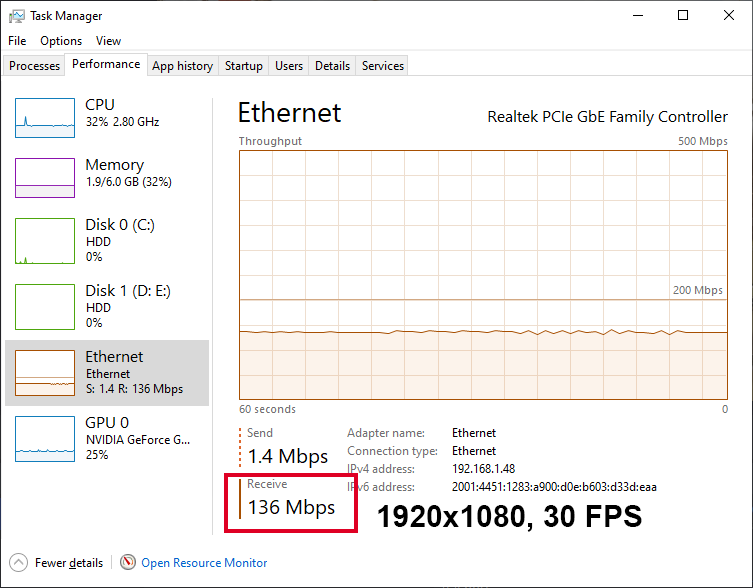Screen dimensions: 753x588
Task: Click the Open Resource Monitor link
Action: [204, 563]
